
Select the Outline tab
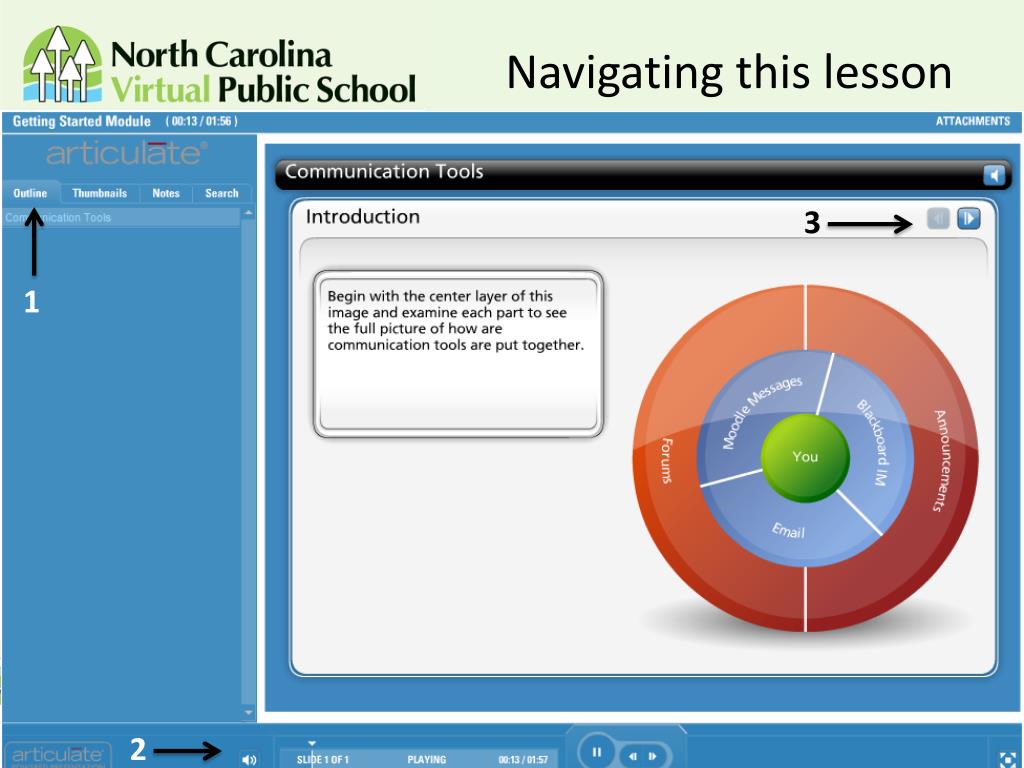[31, 193]
